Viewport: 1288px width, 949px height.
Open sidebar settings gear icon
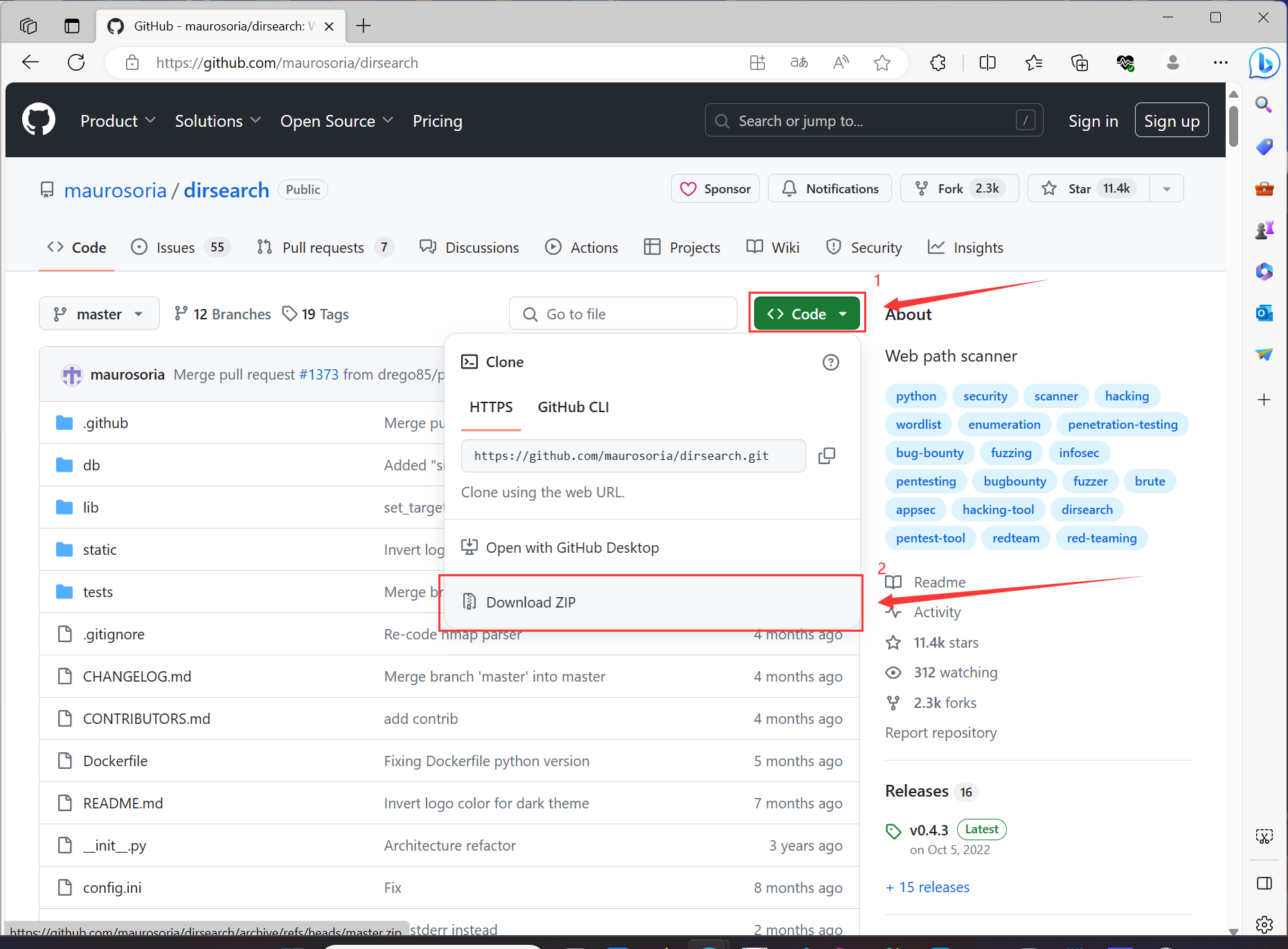pos(1264,925)
